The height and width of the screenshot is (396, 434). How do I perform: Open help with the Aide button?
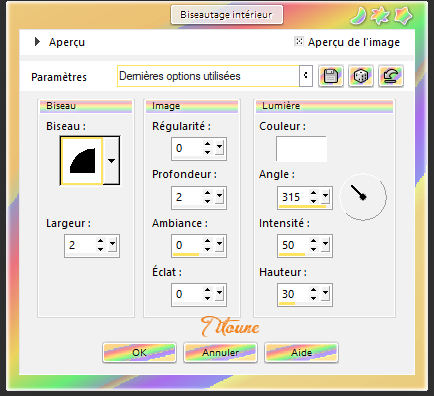[x=301, y=353]
